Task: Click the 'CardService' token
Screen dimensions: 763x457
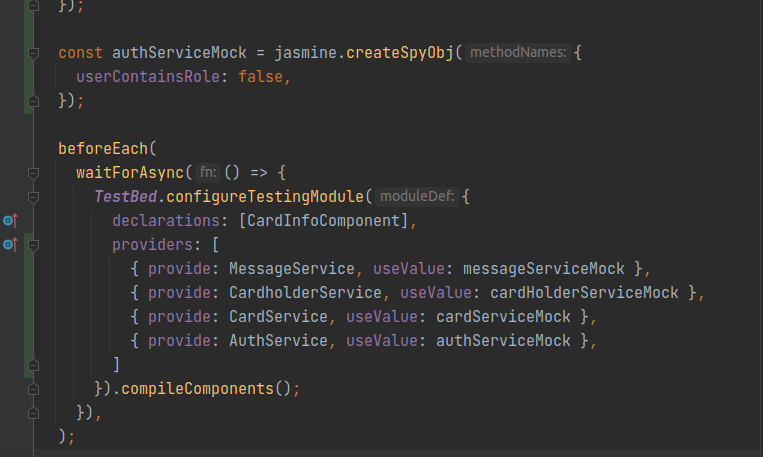Action: coord(278,316)
